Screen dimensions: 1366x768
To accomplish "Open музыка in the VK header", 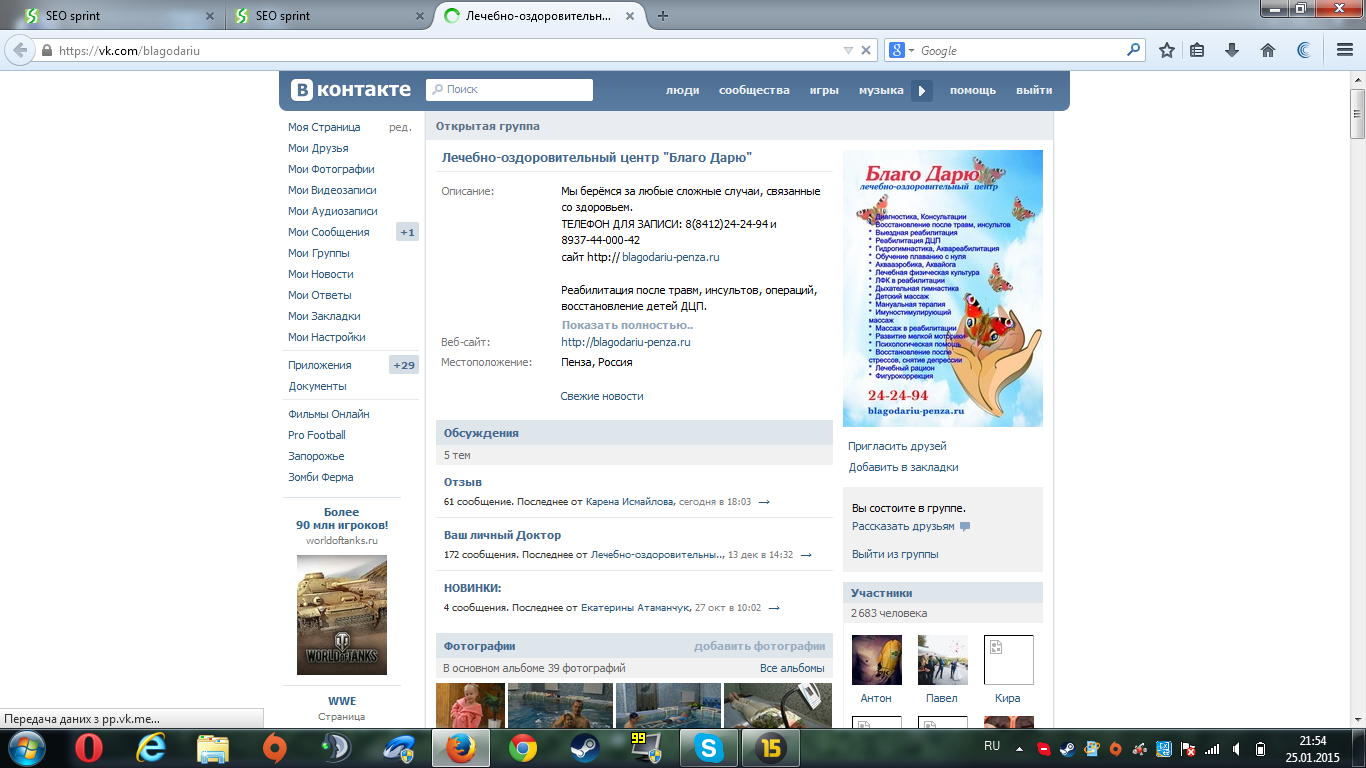I will tap(881, 90).
